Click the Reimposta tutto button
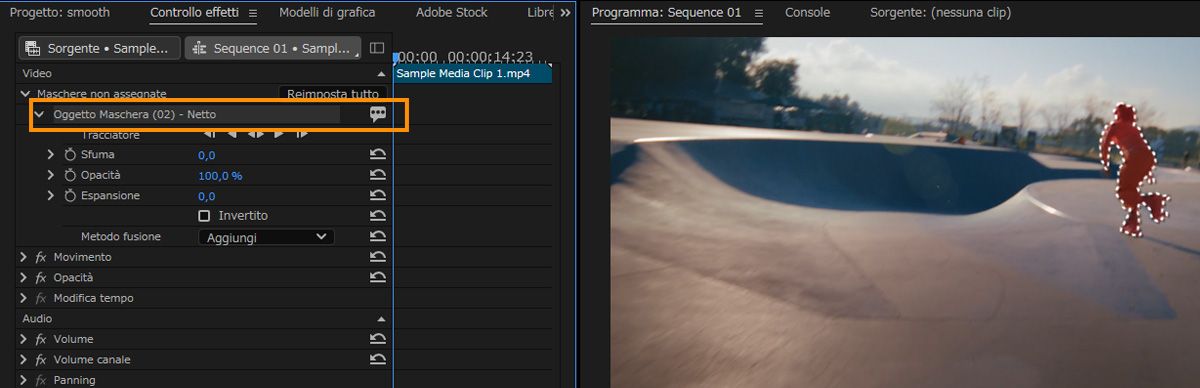 (x=332, y=93)
